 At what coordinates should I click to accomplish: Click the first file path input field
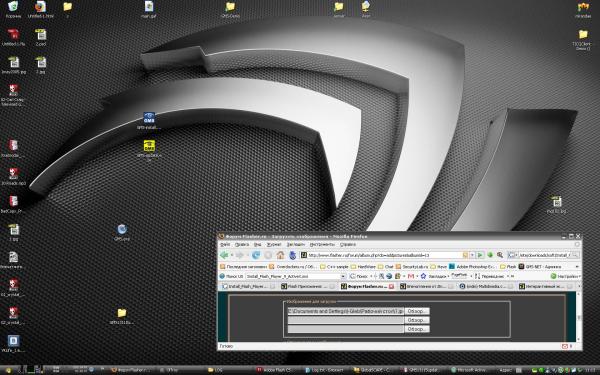(346, 311)
